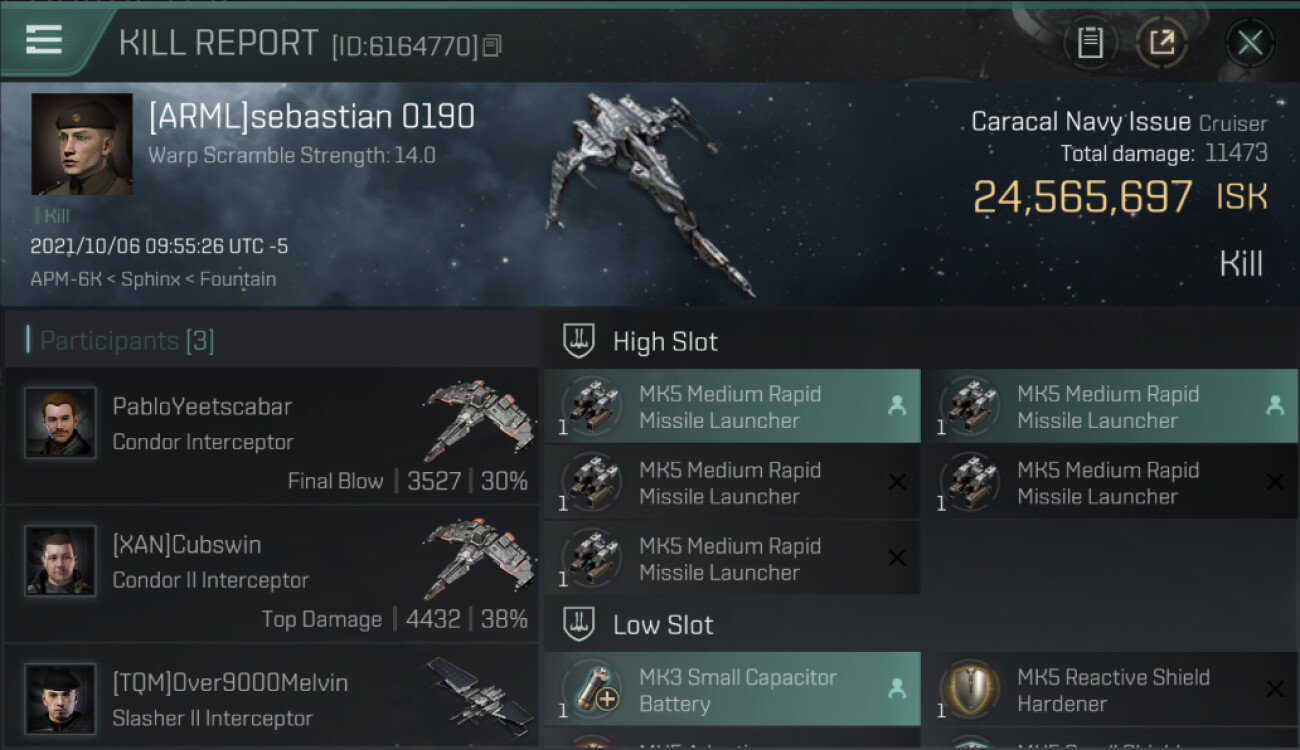Click the clipboard notes icon
Viewport: 1300px width, 750px height.
pos(1090,43)
